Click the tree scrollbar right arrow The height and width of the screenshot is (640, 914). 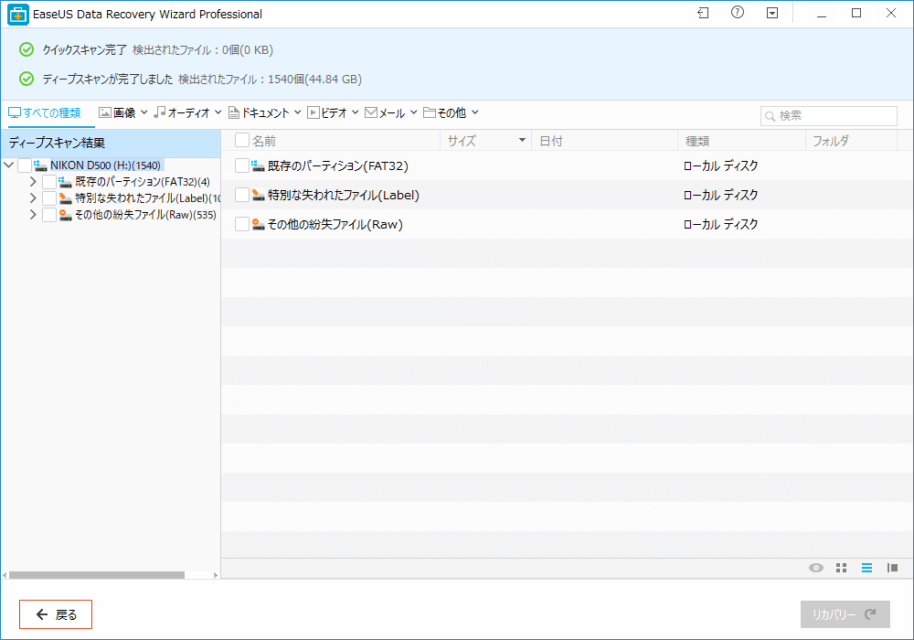pos(216,575)
